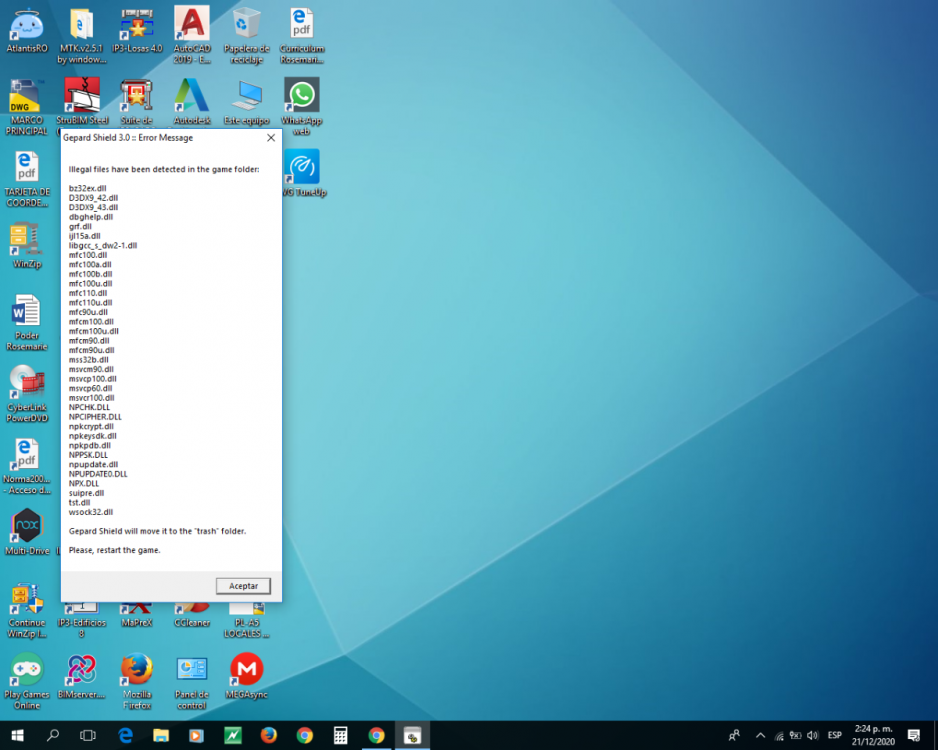The height and width of the screenshot is (750, 938).
Task: Open File Explorer from the taskbar
Action: click(160, 735)
